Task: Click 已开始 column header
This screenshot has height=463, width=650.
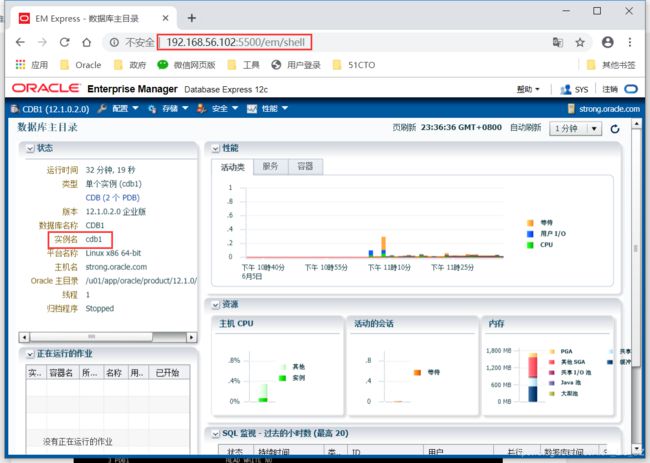Action: [168, 373]
